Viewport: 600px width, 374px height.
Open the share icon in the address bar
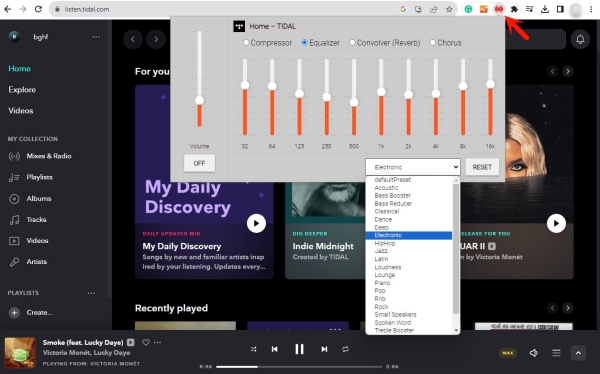434,9
